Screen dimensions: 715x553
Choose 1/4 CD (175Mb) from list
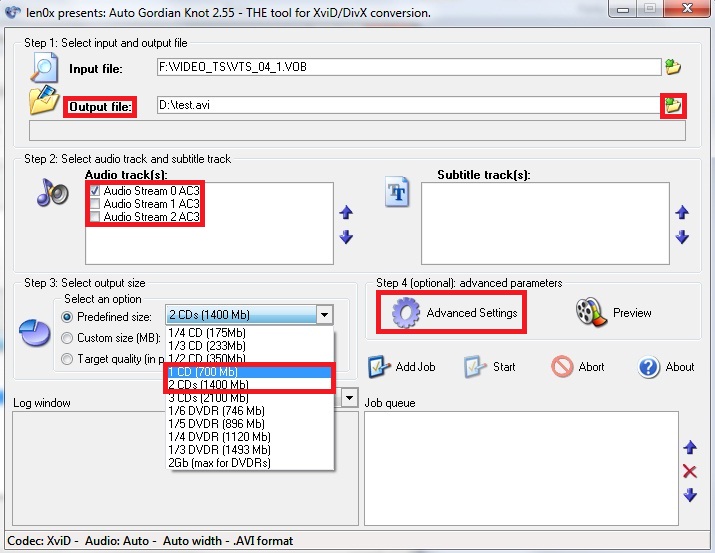(x=250, y=333)
